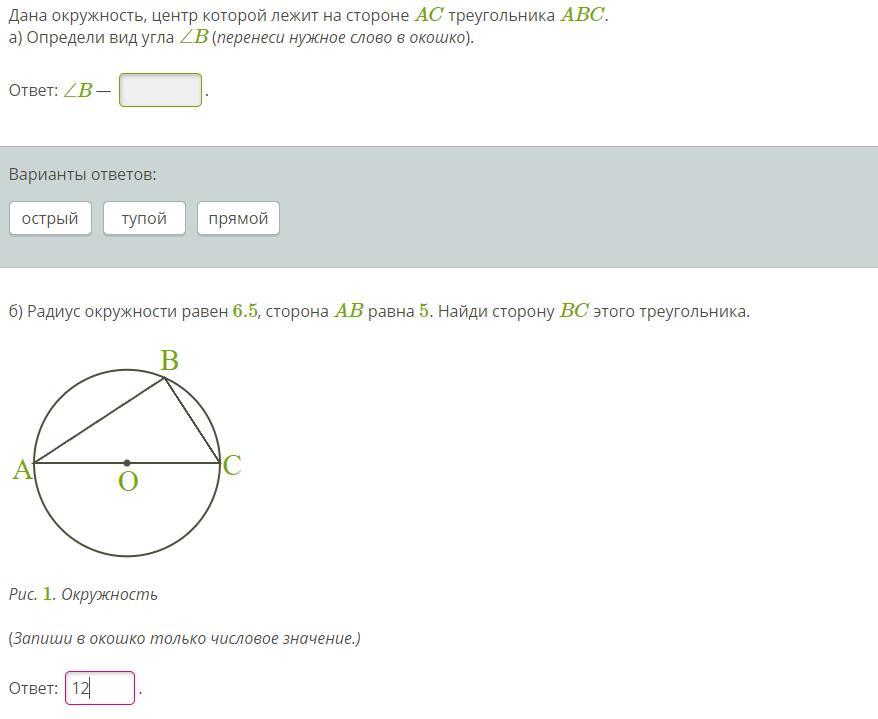Click center point O on the circle

pos(127,463)
